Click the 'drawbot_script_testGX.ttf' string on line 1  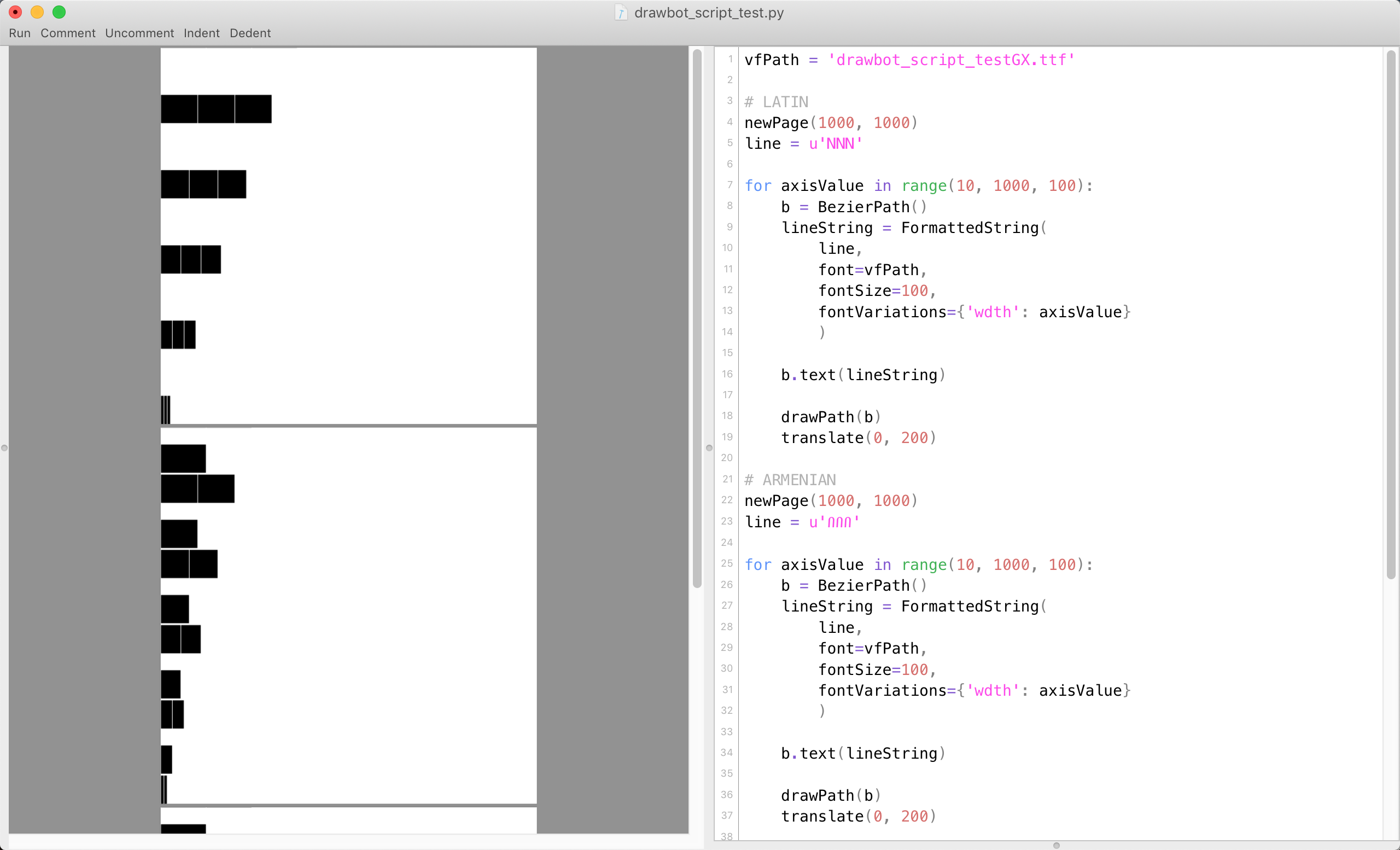coord(951,60)
